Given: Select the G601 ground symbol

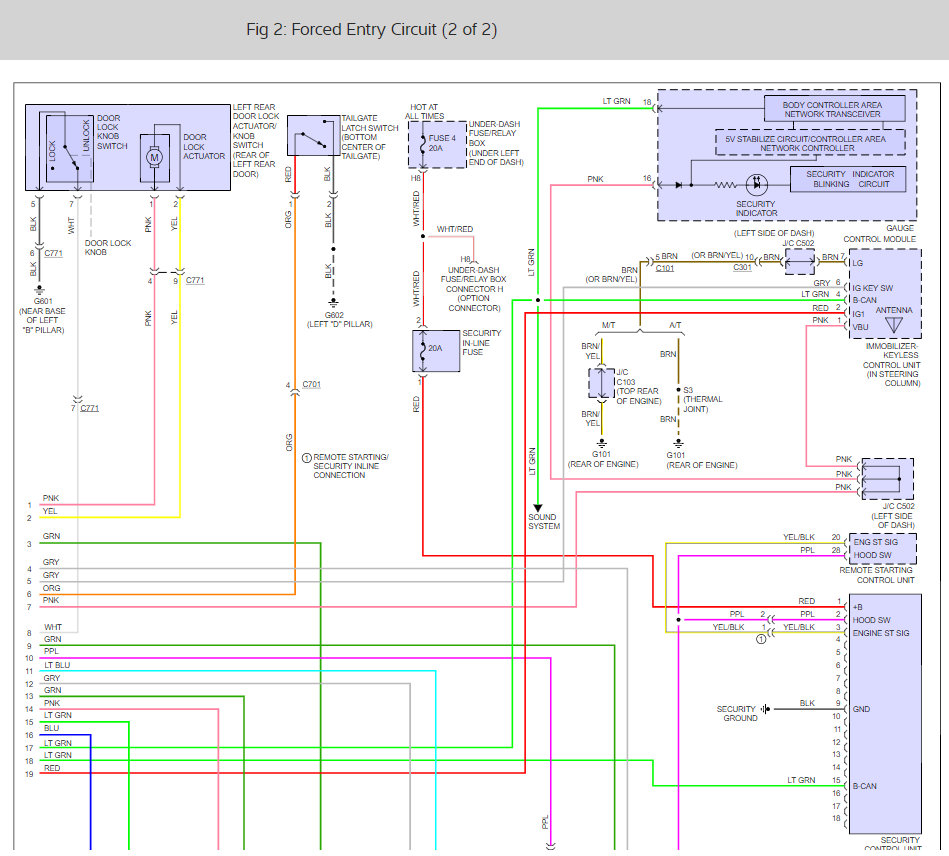Looking at the screenshot, I should click(x=39, y=290).
